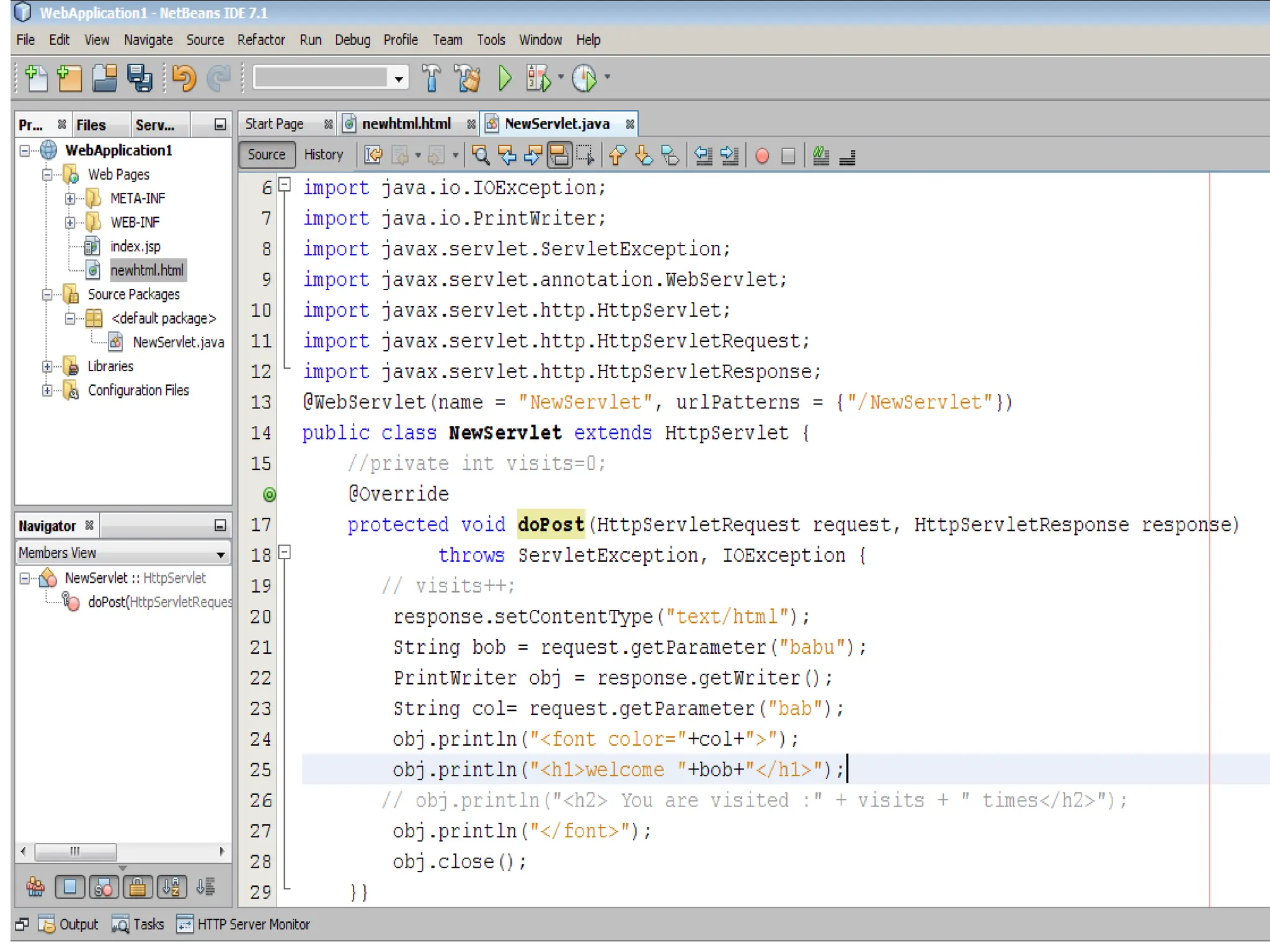Click the Find Selection magnifier icon
Viewport: 1270px width, 952px height.
click(x=481, y=156)
